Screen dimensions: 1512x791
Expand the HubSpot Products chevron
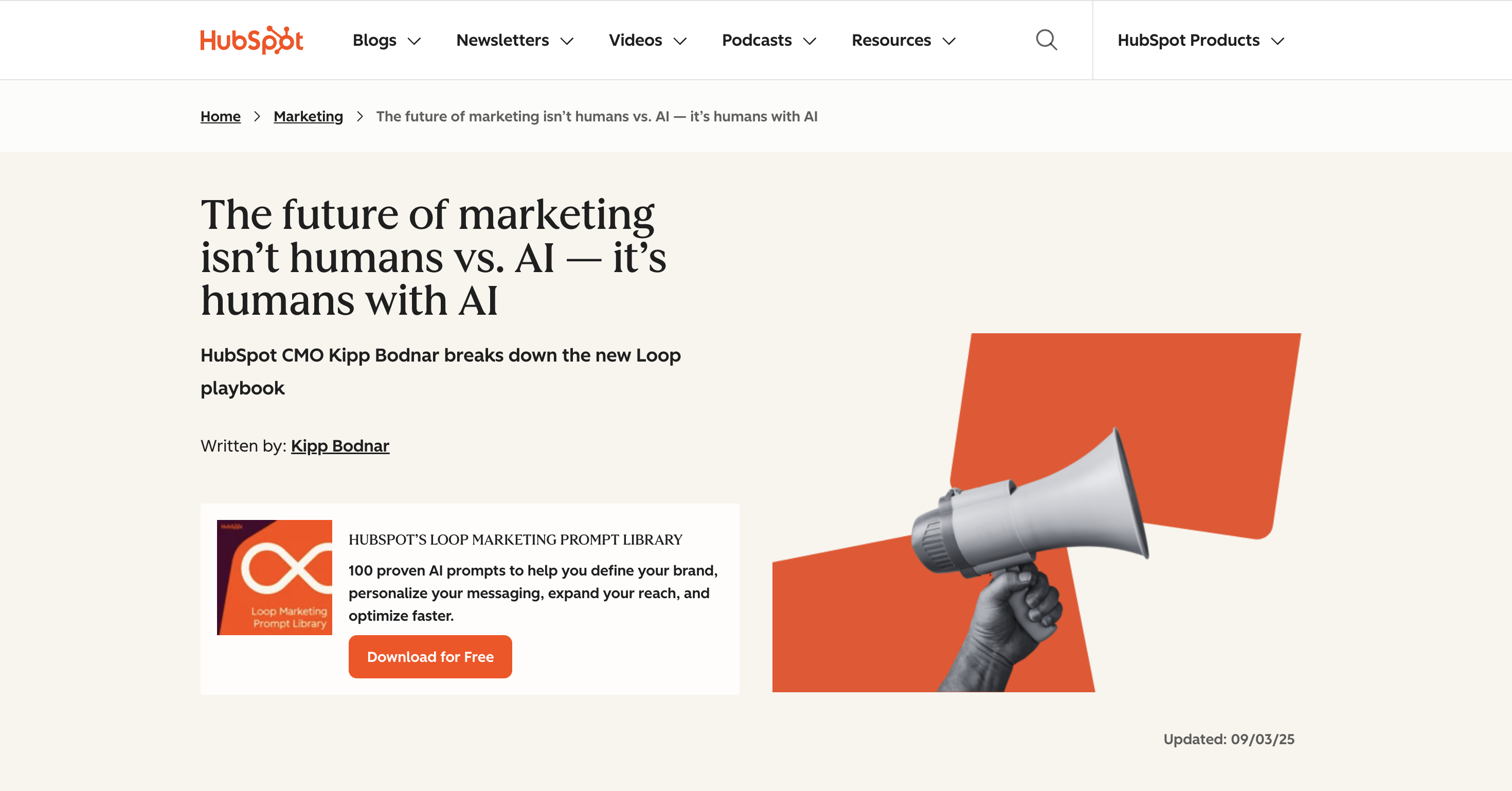coord(1278,41)
